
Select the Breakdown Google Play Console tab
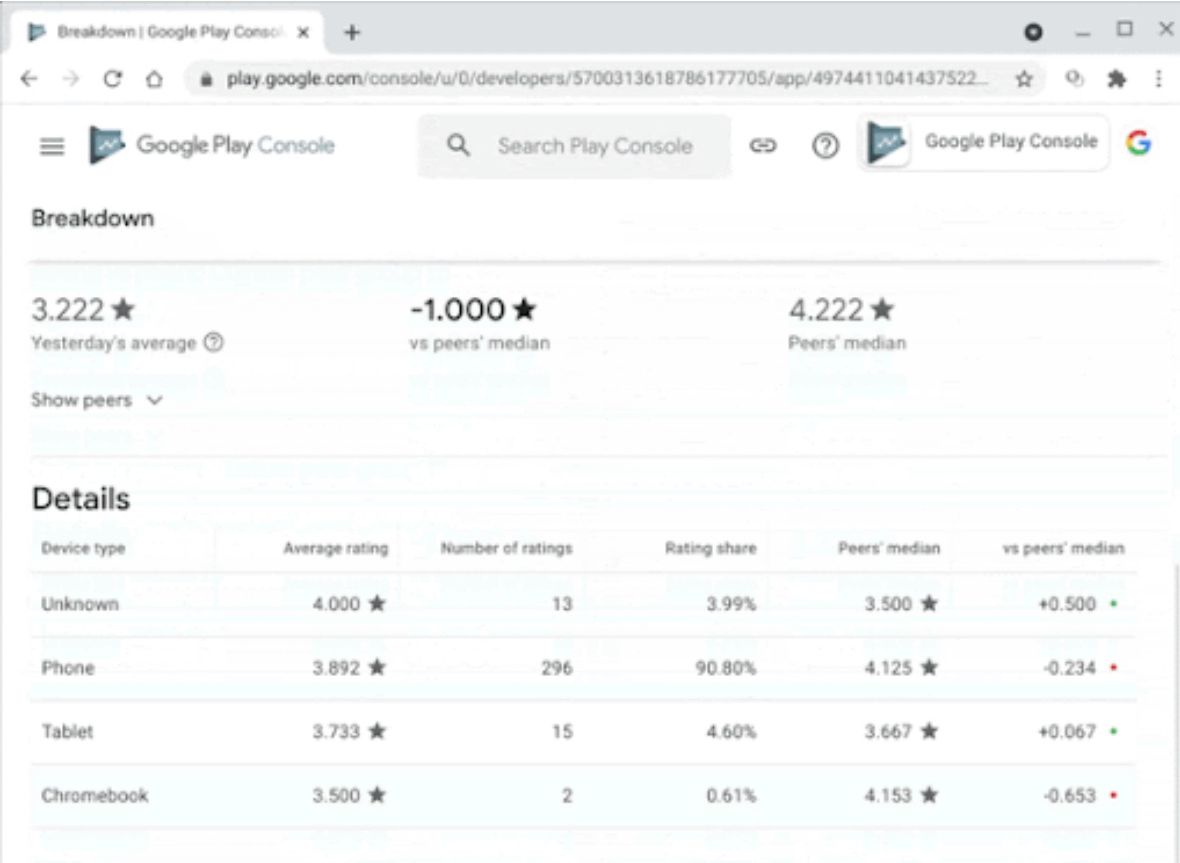[x=168, y=32]
